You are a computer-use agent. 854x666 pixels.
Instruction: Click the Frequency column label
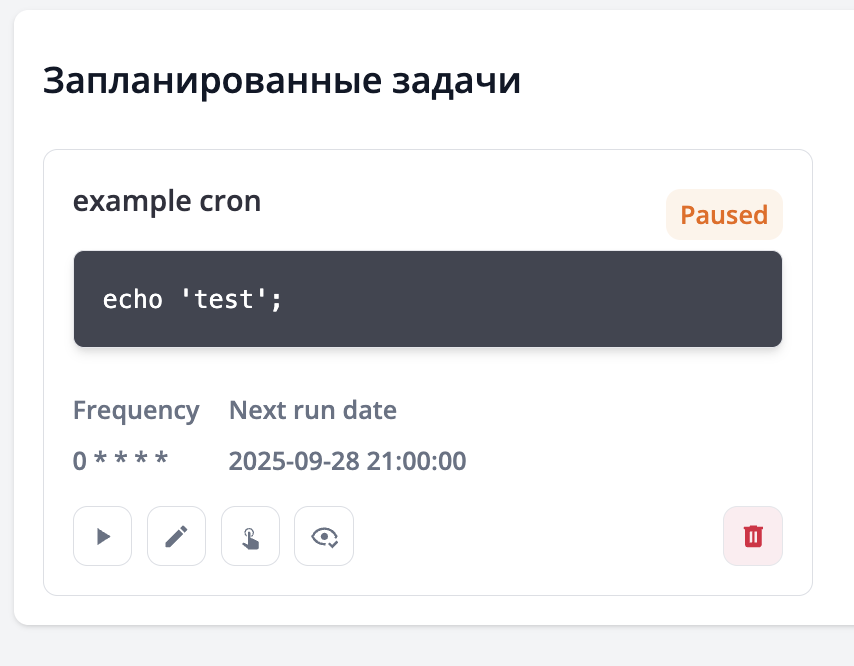click(136, 410)
